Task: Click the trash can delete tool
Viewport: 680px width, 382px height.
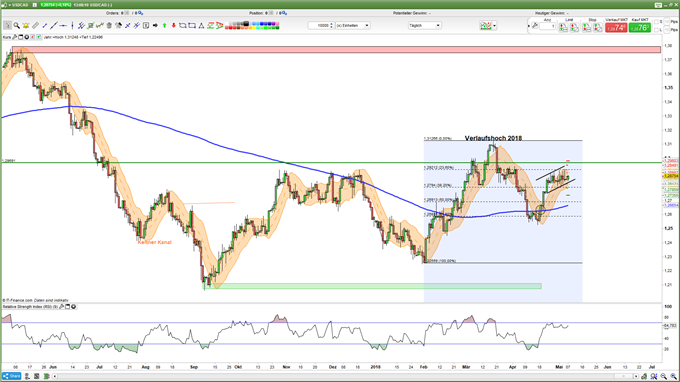Action: point(109,26)
